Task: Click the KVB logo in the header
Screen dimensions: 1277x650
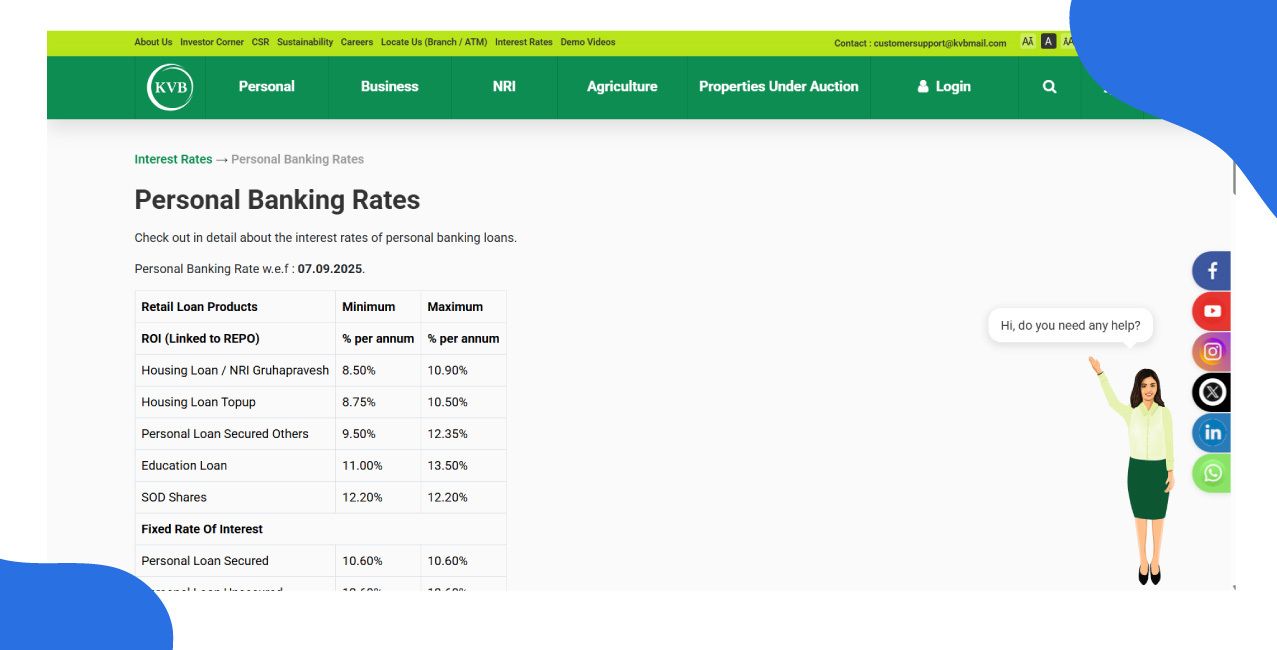Action: [170, 87]
